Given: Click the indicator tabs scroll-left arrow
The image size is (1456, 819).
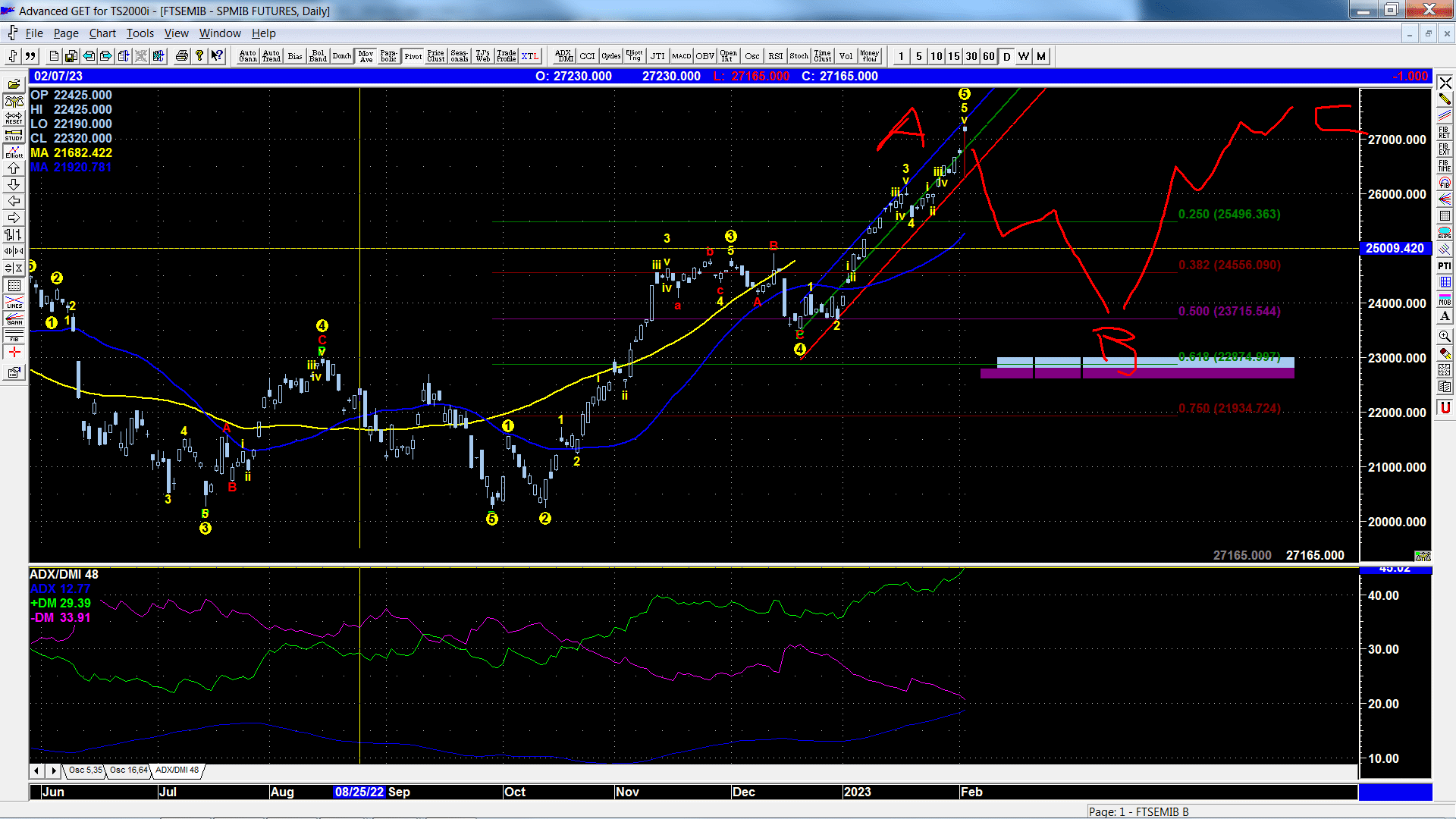Looking at the screenshot, I should 36,770.
